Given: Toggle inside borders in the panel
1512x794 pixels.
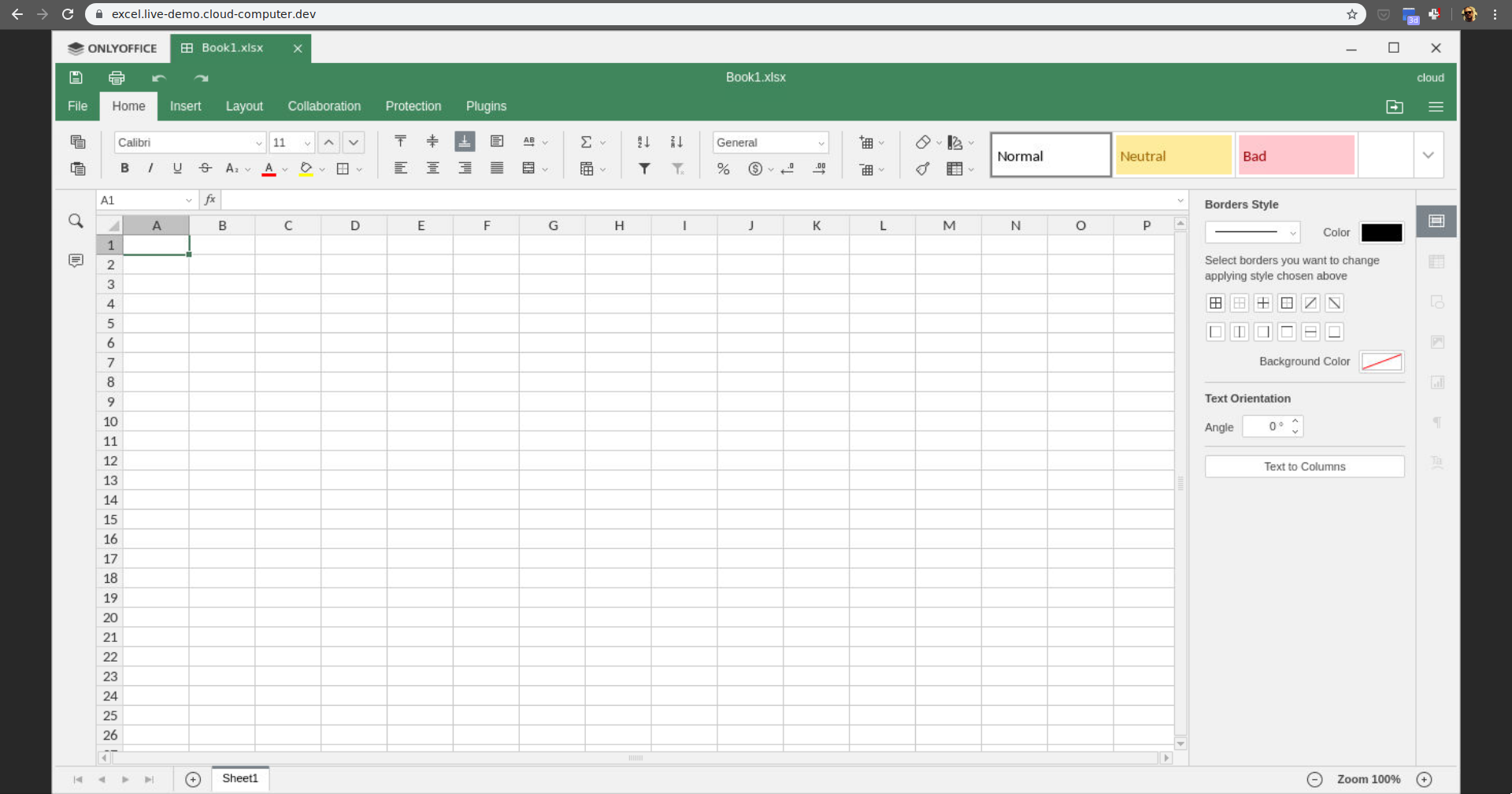Looking at the screenshot, I should (1263, 303).
